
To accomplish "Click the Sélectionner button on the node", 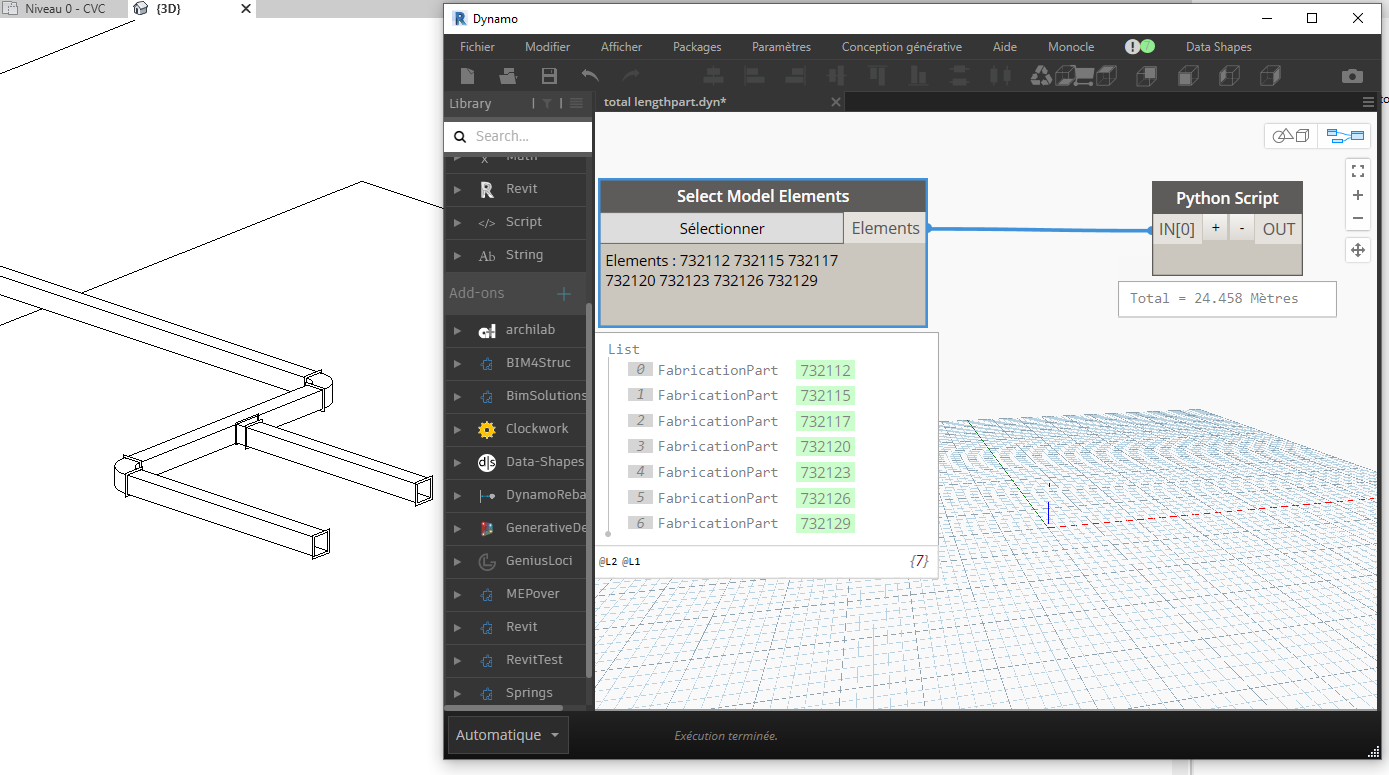I will tap(722, 229).
